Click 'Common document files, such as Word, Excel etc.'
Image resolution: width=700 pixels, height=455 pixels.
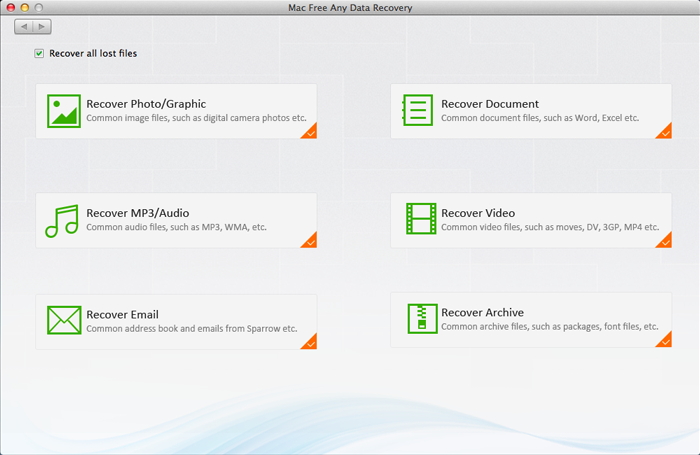pyautogui.click(x=540, y=118)
